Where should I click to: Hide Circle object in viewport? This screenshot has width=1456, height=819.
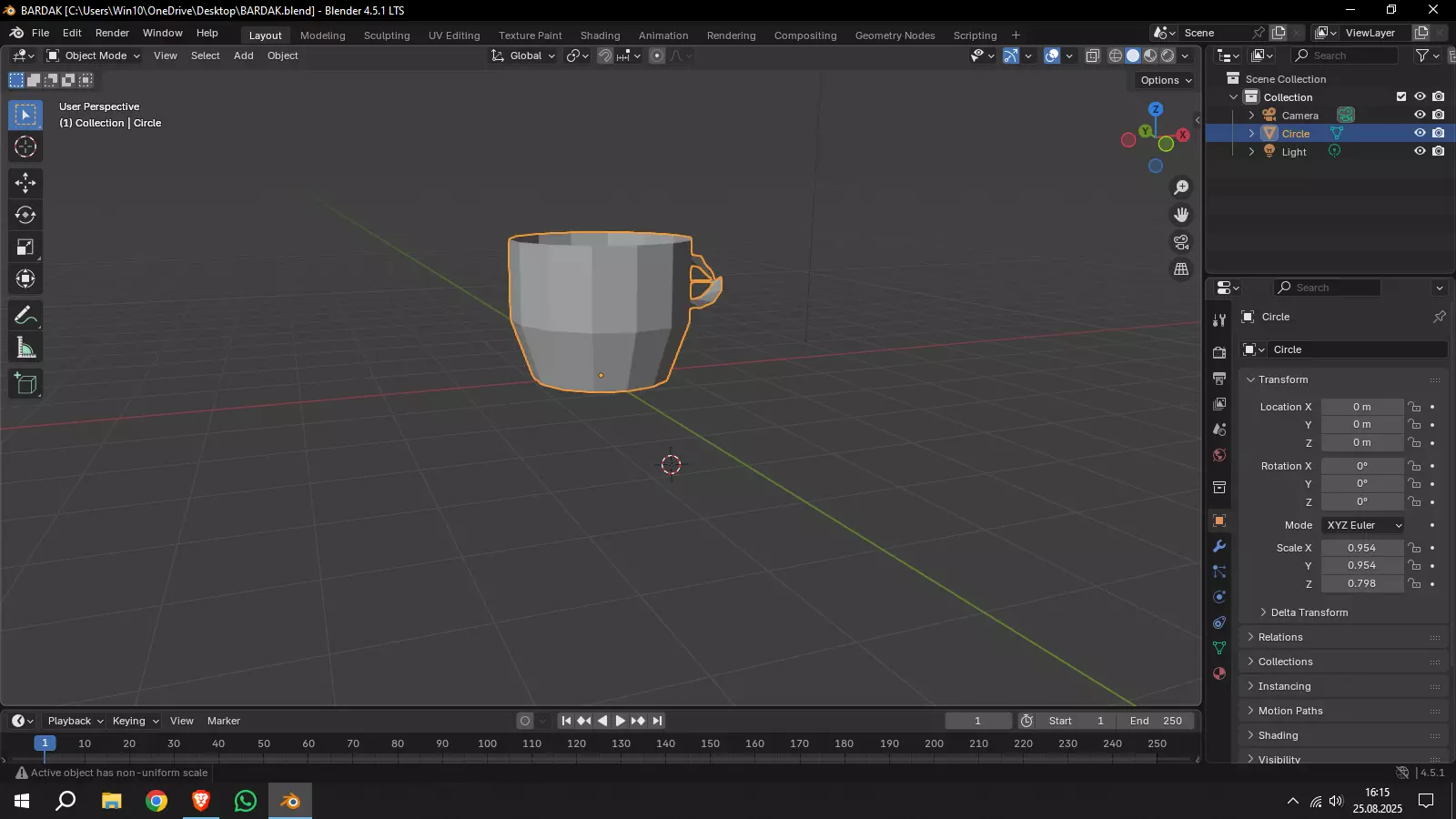click(1420, 133)
